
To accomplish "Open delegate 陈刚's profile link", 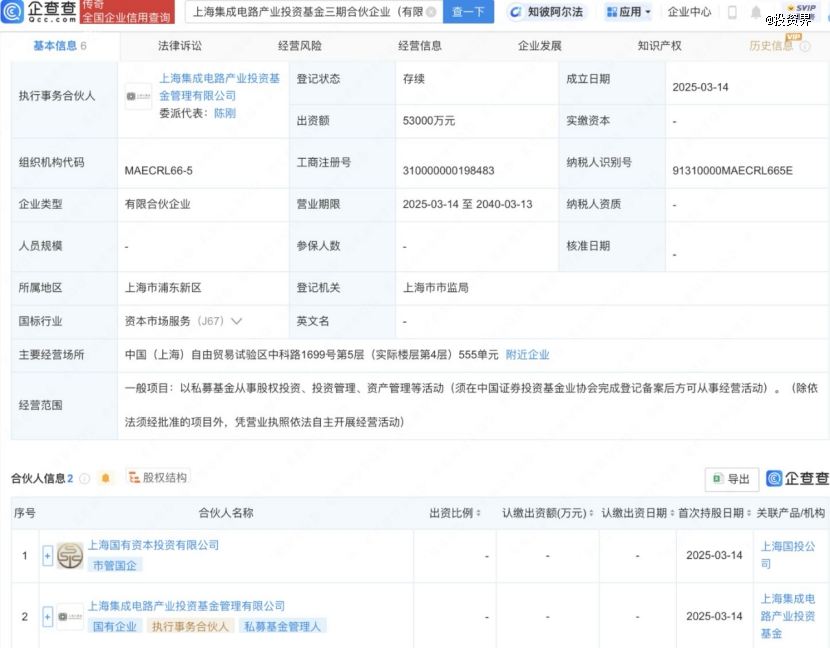I will (225, 113).
